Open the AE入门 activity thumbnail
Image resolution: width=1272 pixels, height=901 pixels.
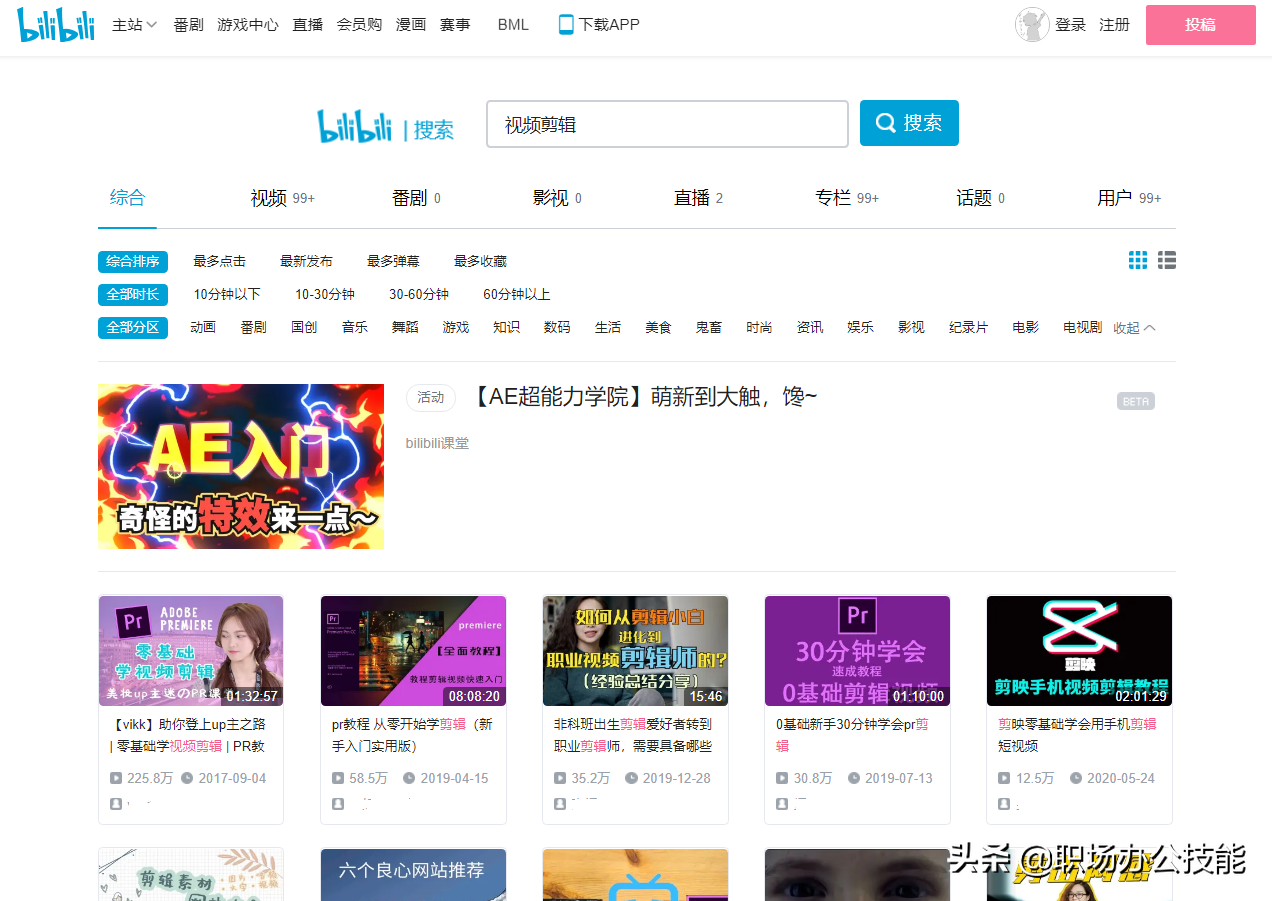coord(241,466)
